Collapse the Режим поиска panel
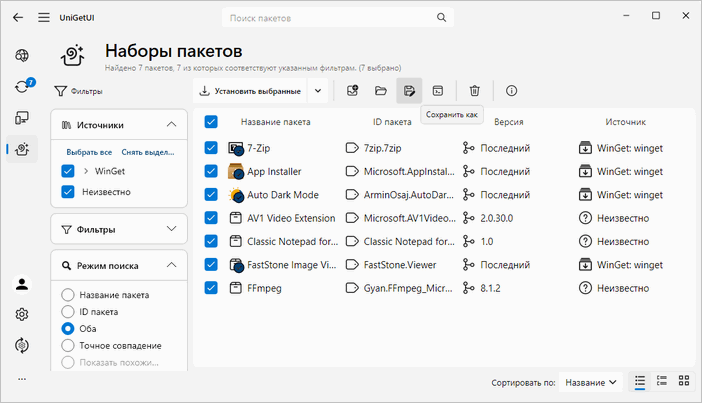 pos(171,265)
